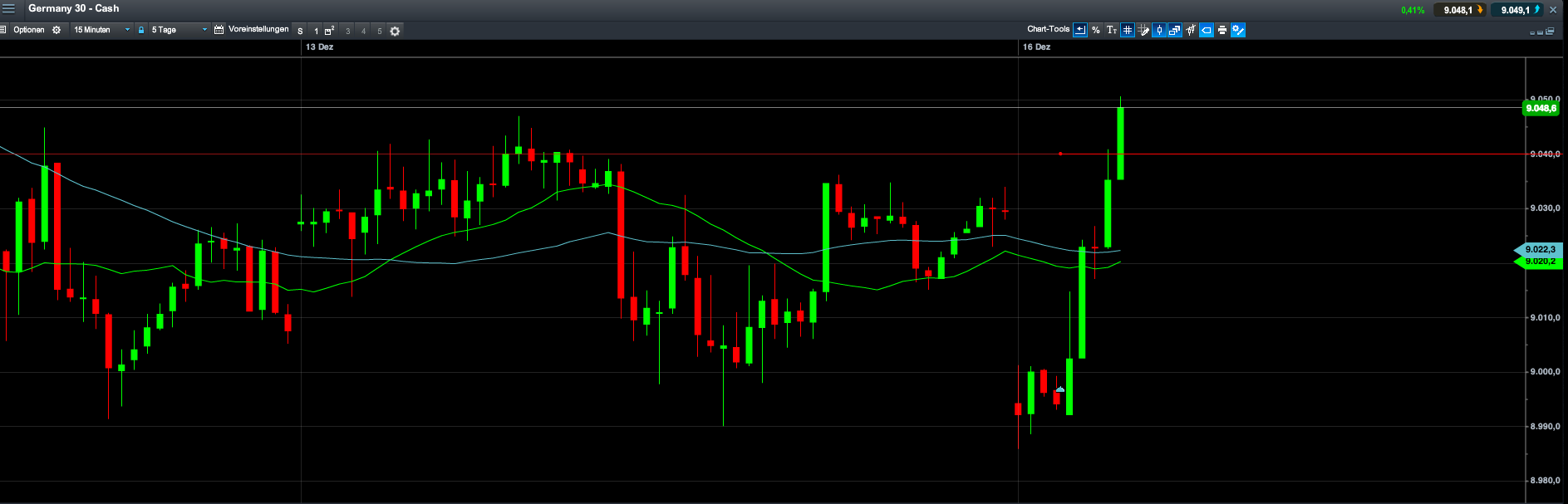Toggle the scroll-to-latest arrow chart tool
The image size is (1568, 504).
point(1080,30)
